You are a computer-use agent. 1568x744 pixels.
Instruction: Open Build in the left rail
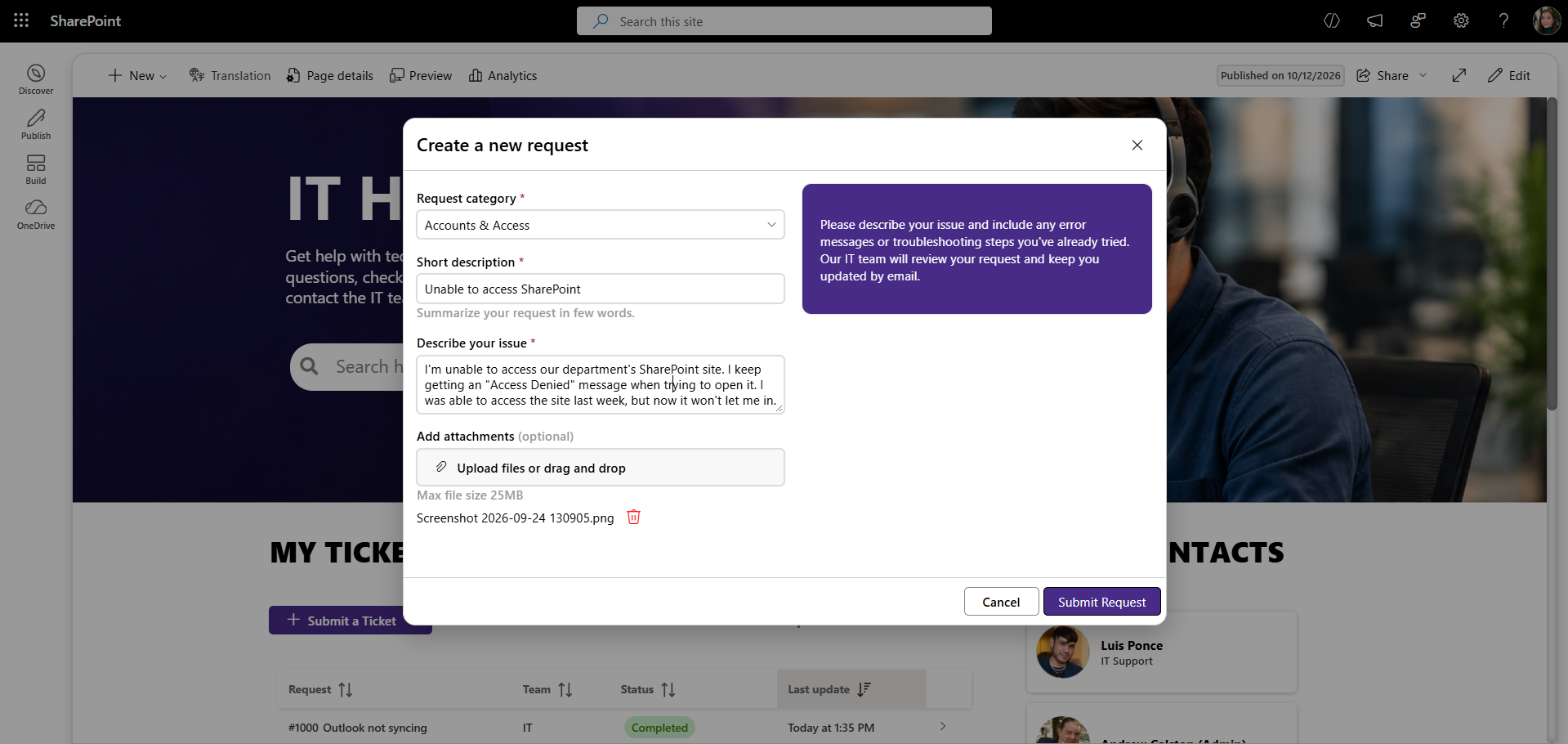36,169
